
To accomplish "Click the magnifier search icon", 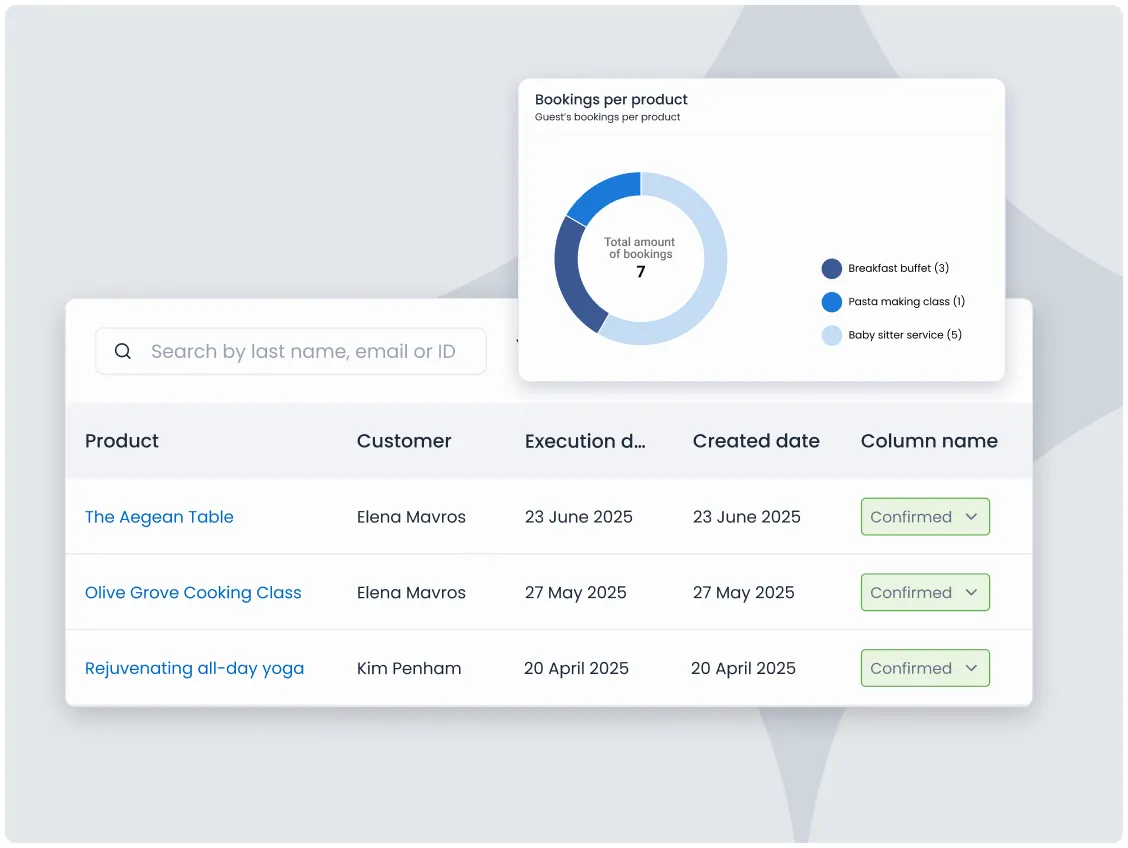I will tap(123, 351).
